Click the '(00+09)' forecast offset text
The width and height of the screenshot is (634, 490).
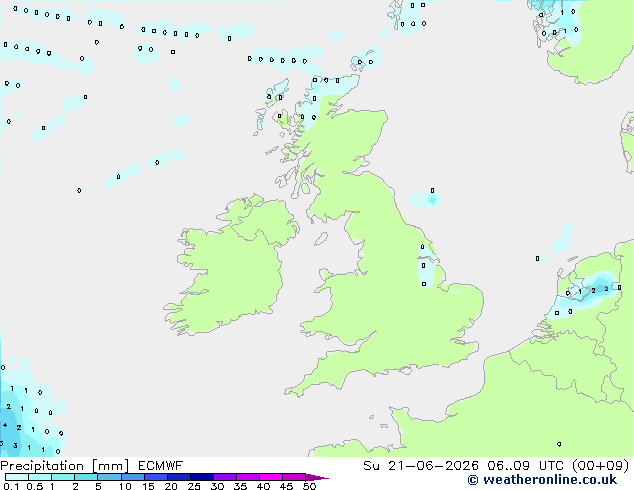click(600, 466)
